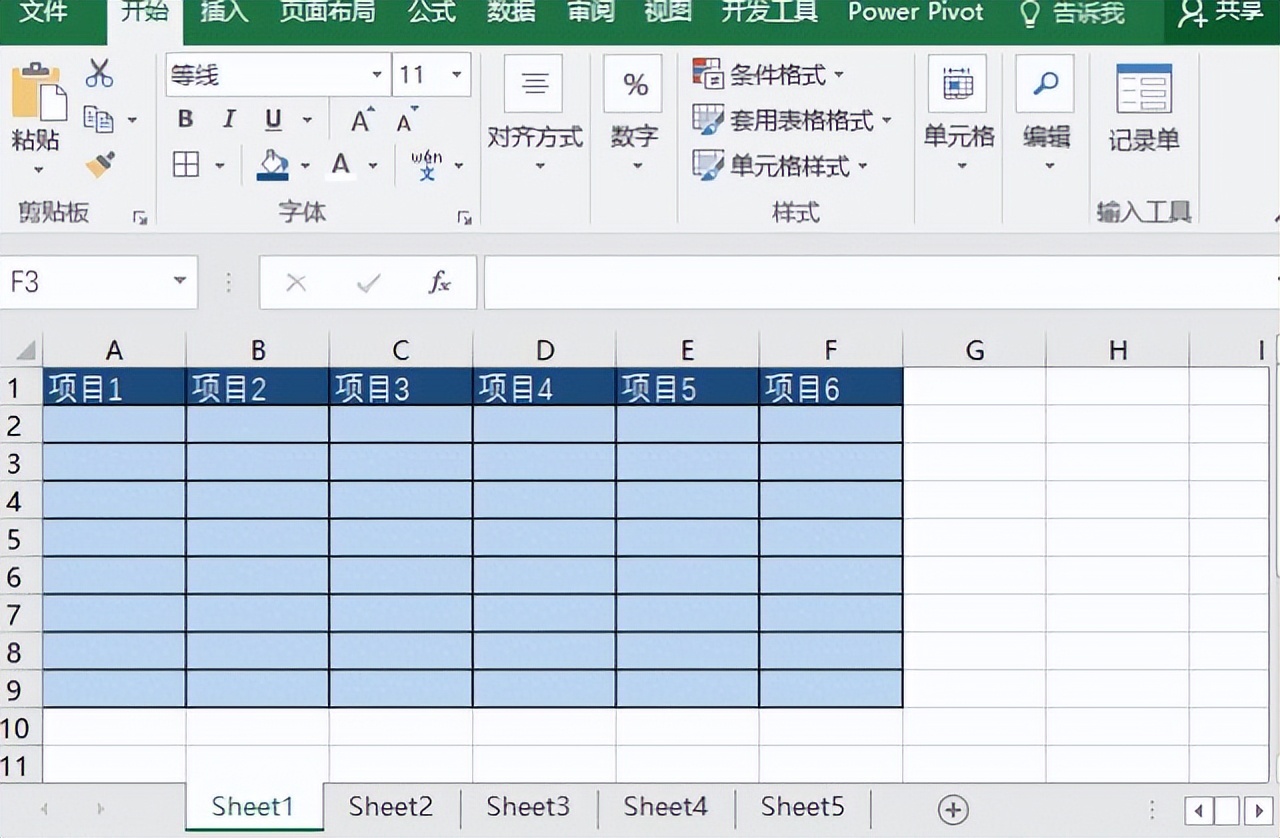Viewport: 1280px width, 838px height.
Task: Open the 记录单 record form tool
Action: coord(1144,108)
